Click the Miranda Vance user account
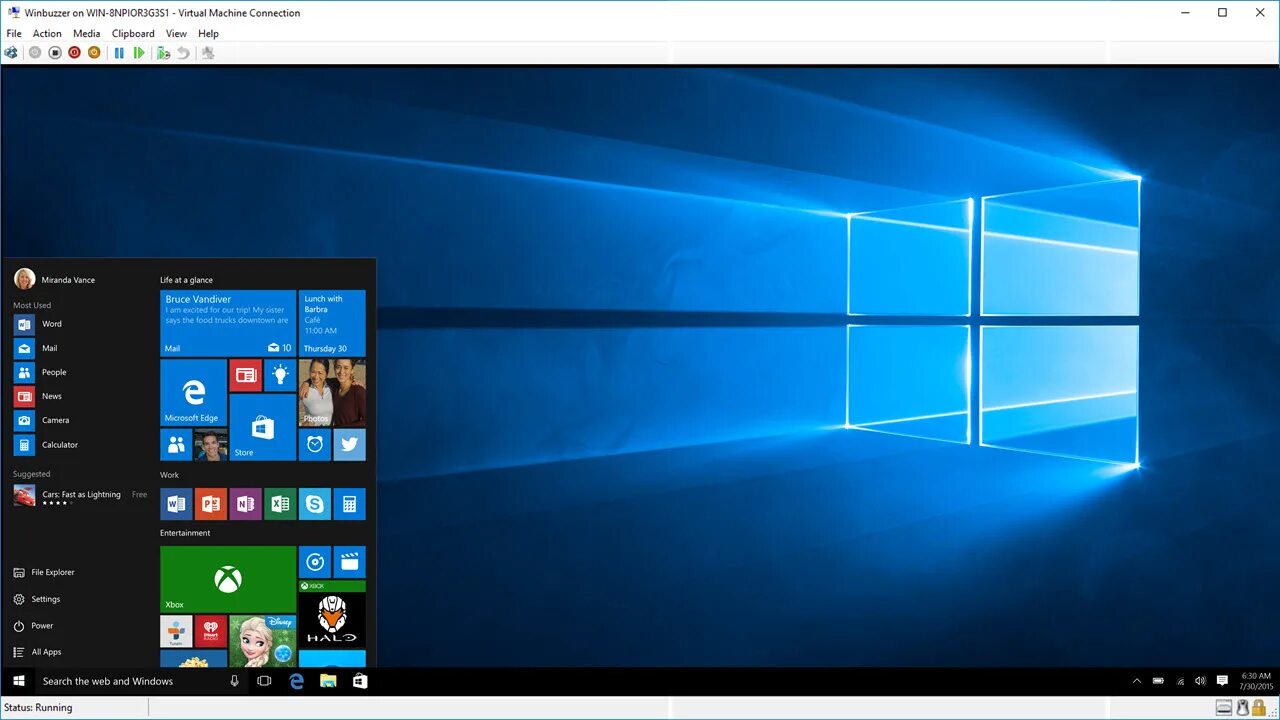The width and height of the screenshot is (1280, 720). coord(55,279)
